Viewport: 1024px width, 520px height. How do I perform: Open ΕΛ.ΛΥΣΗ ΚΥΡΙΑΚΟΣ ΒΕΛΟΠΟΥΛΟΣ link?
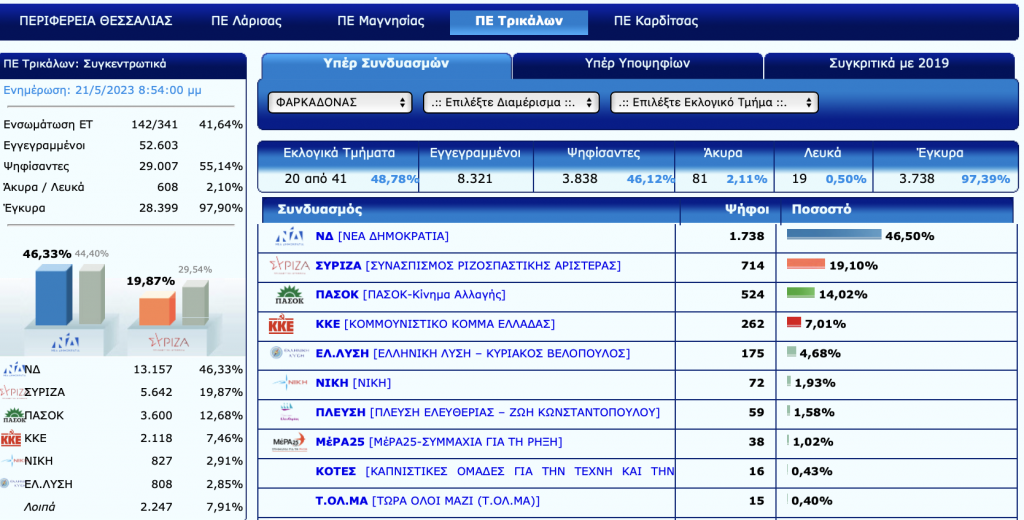[473, 353]
